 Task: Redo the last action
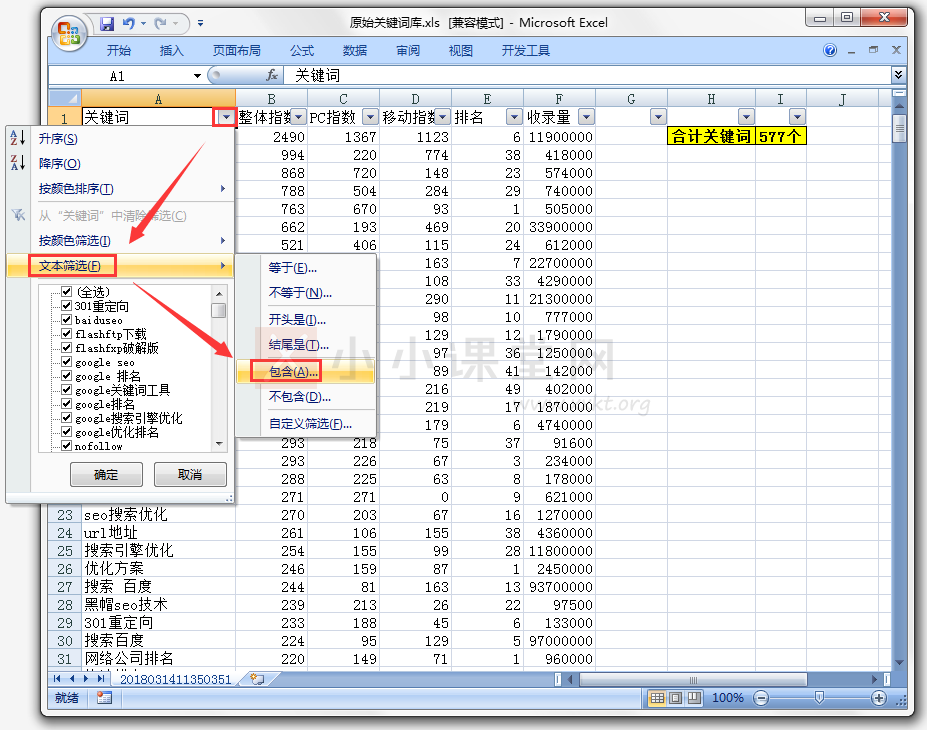click(x=160, y=24)
